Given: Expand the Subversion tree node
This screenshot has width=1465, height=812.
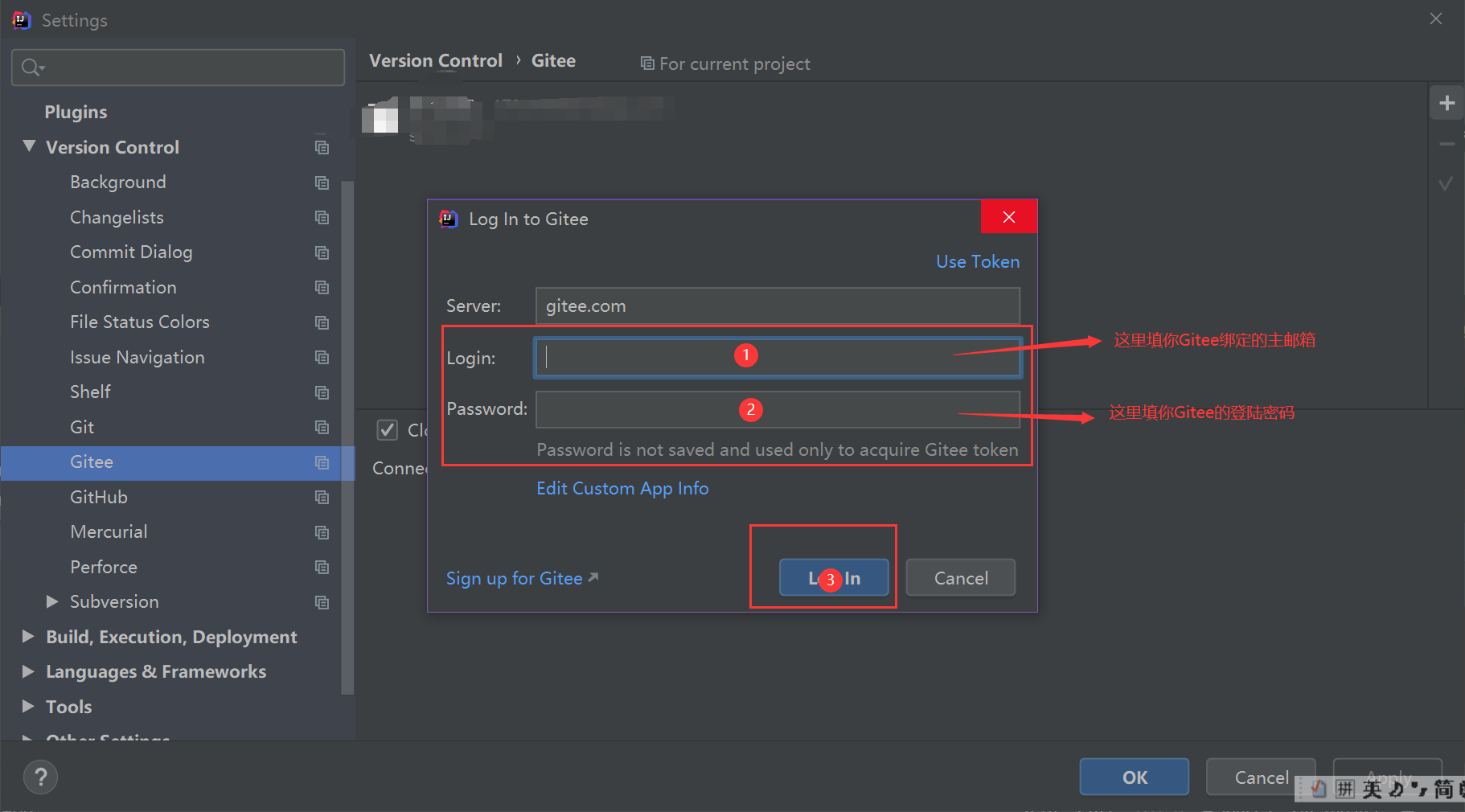Looking at the screenshot, I should point(52,601).
